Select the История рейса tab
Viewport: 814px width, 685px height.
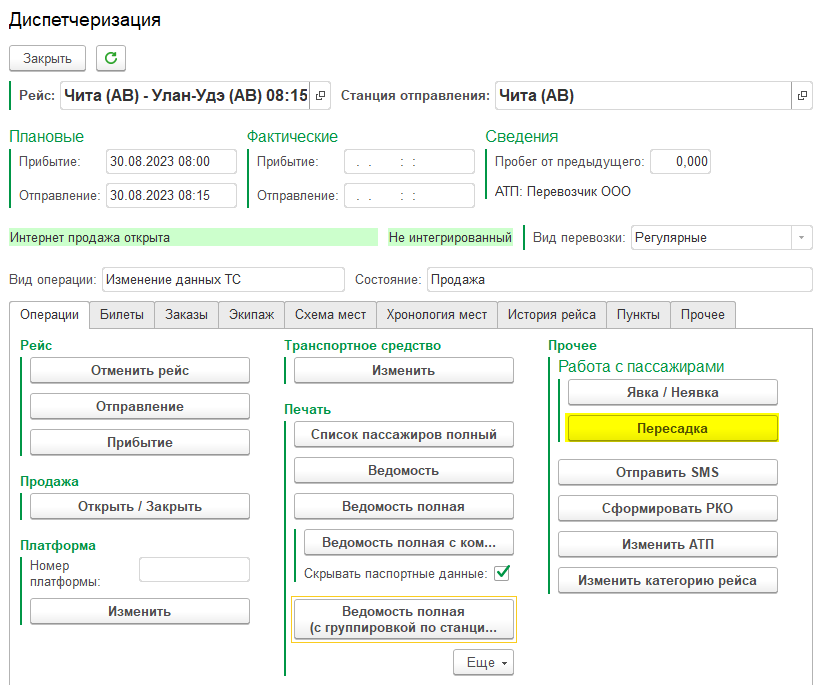coord(551,314)
